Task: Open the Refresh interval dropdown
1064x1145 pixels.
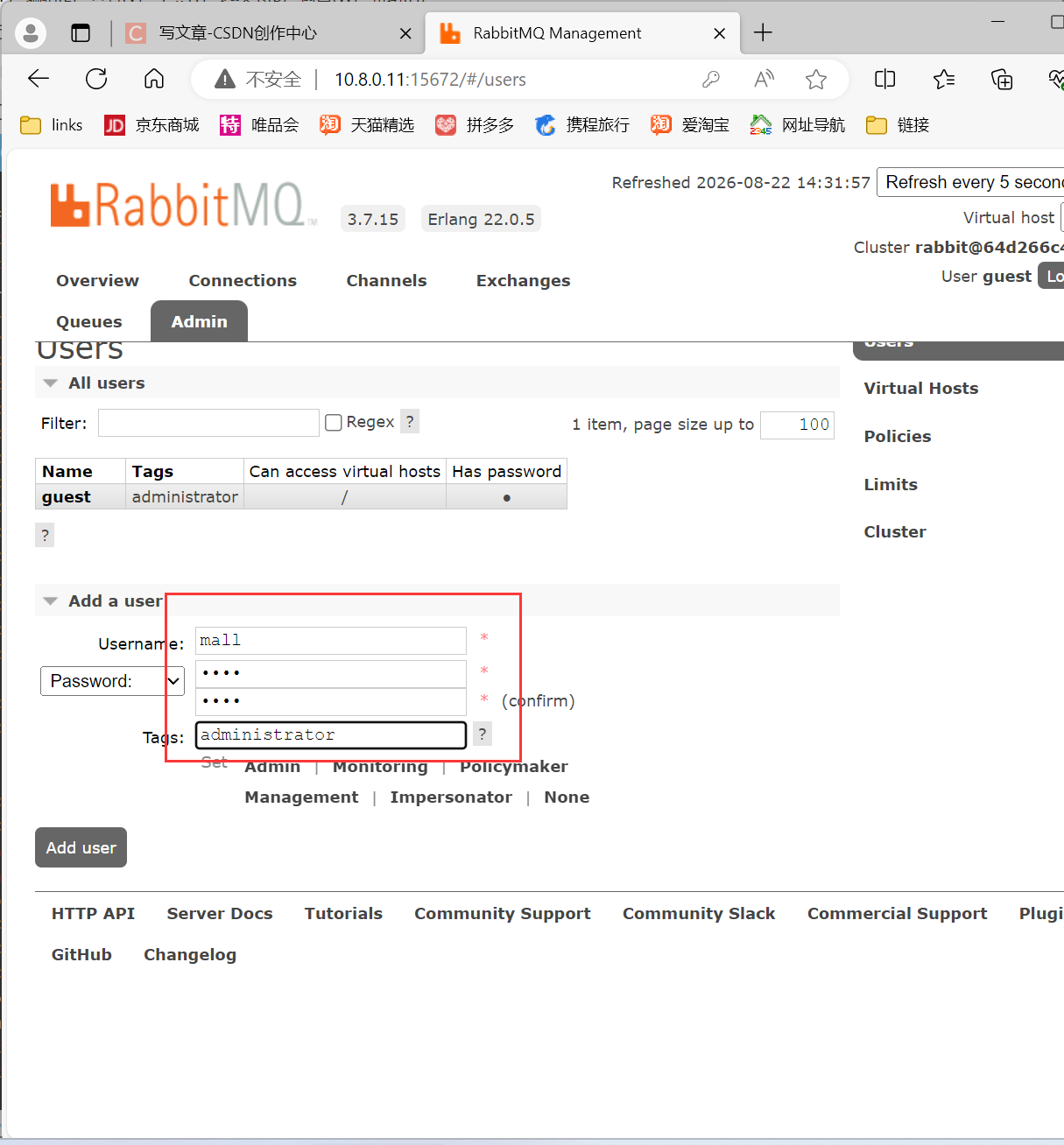Action: tap(970, 182)
